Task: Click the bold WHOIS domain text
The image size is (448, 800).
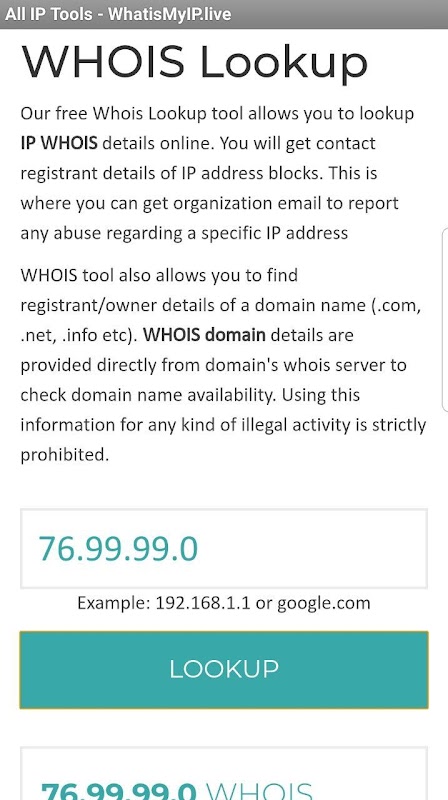Action: [x=204, y=335]
